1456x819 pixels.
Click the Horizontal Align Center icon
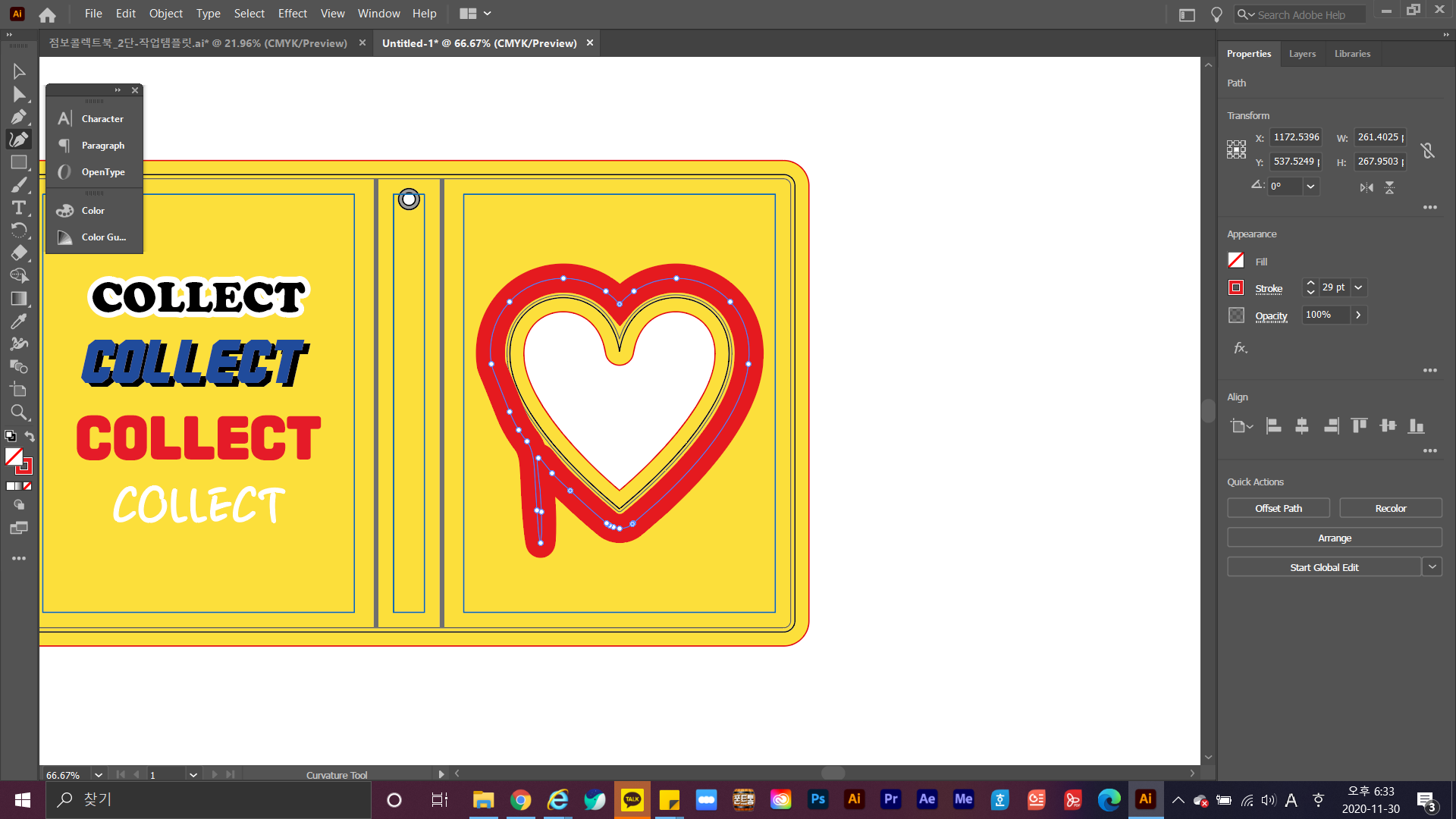click(1302, 426)
